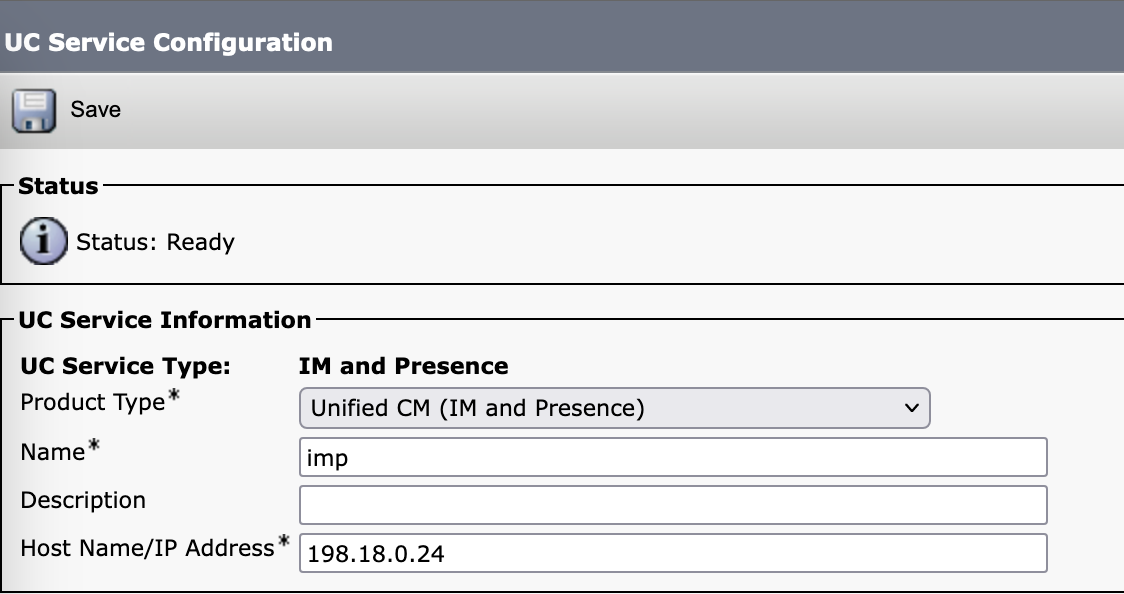Screen dimensions: 1124x594
Task: Click the Product Type field label
Action: [92, 402]
